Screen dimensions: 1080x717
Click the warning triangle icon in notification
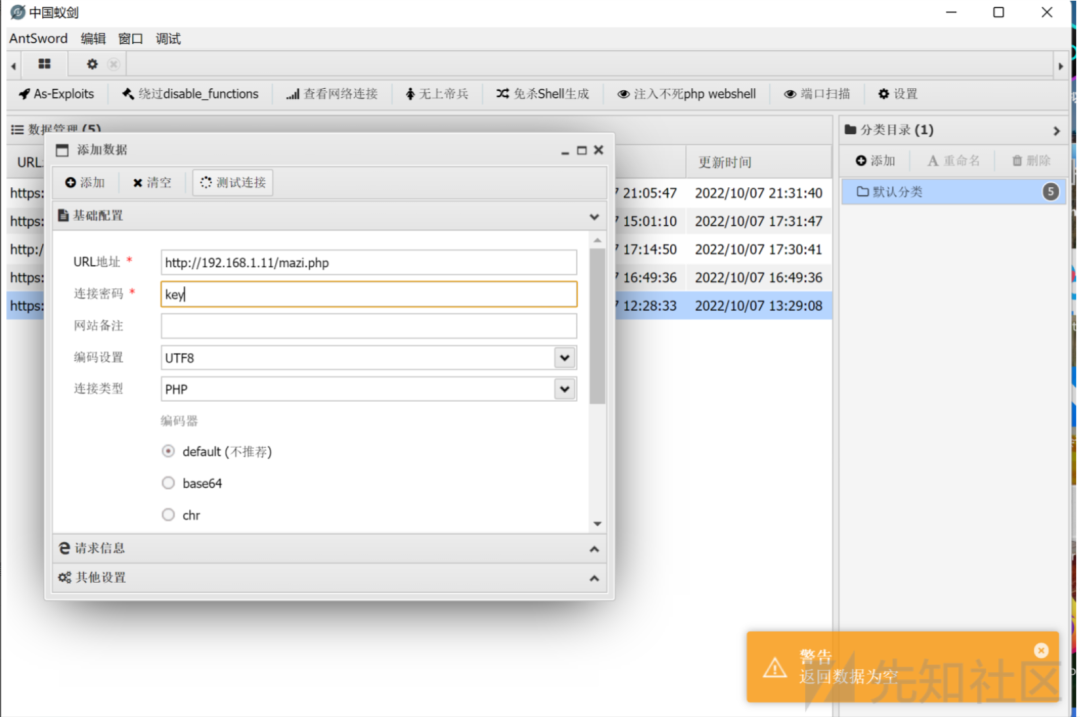(774, 667)
